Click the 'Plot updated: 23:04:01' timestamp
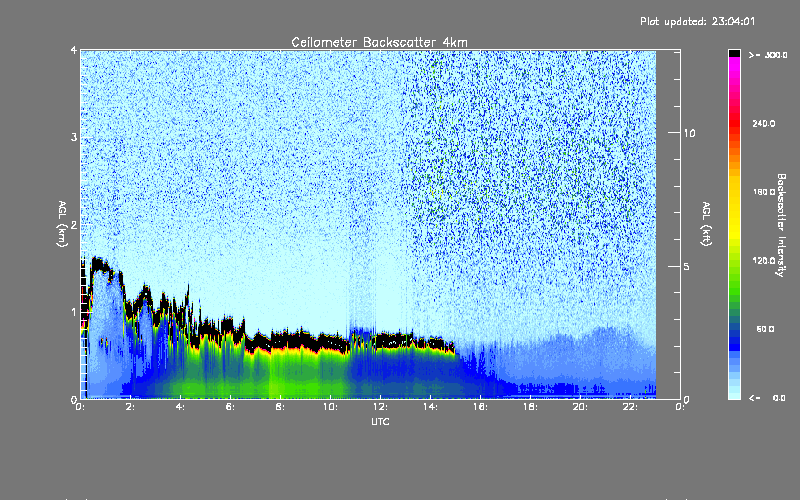This screenshot has width=800, height=500. point(697,21)
